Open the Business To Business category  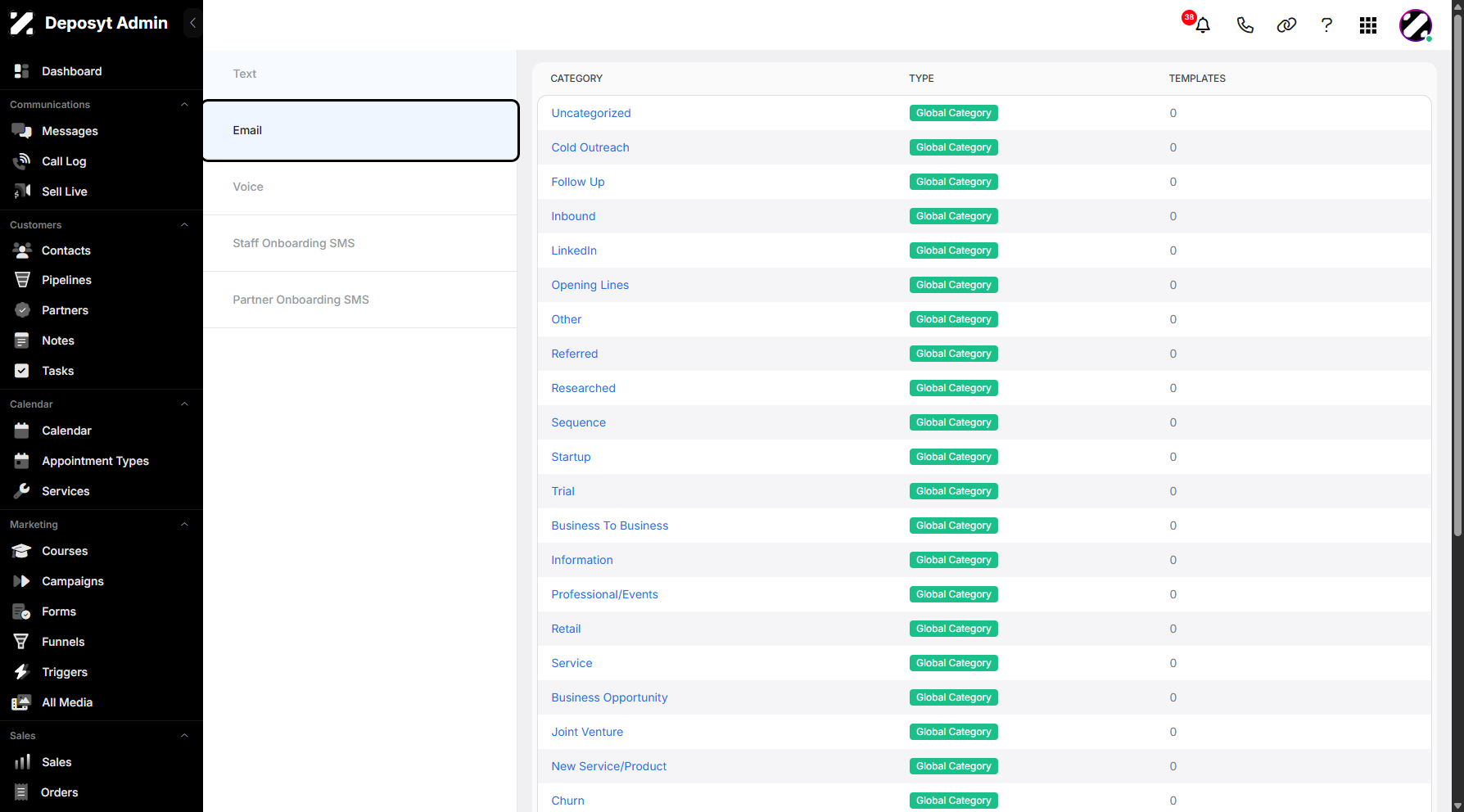point(610,526)
